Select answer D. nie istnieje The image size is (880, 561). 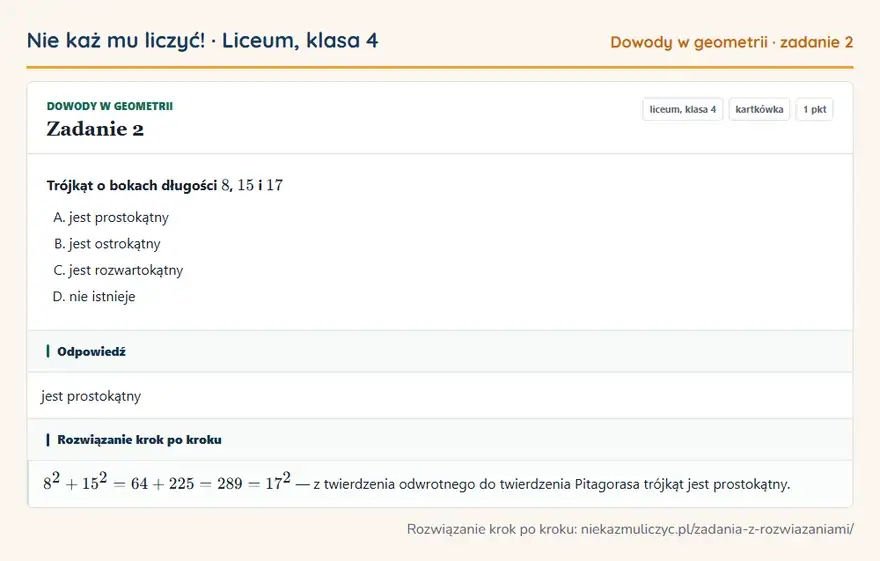[x=94, y=297]
